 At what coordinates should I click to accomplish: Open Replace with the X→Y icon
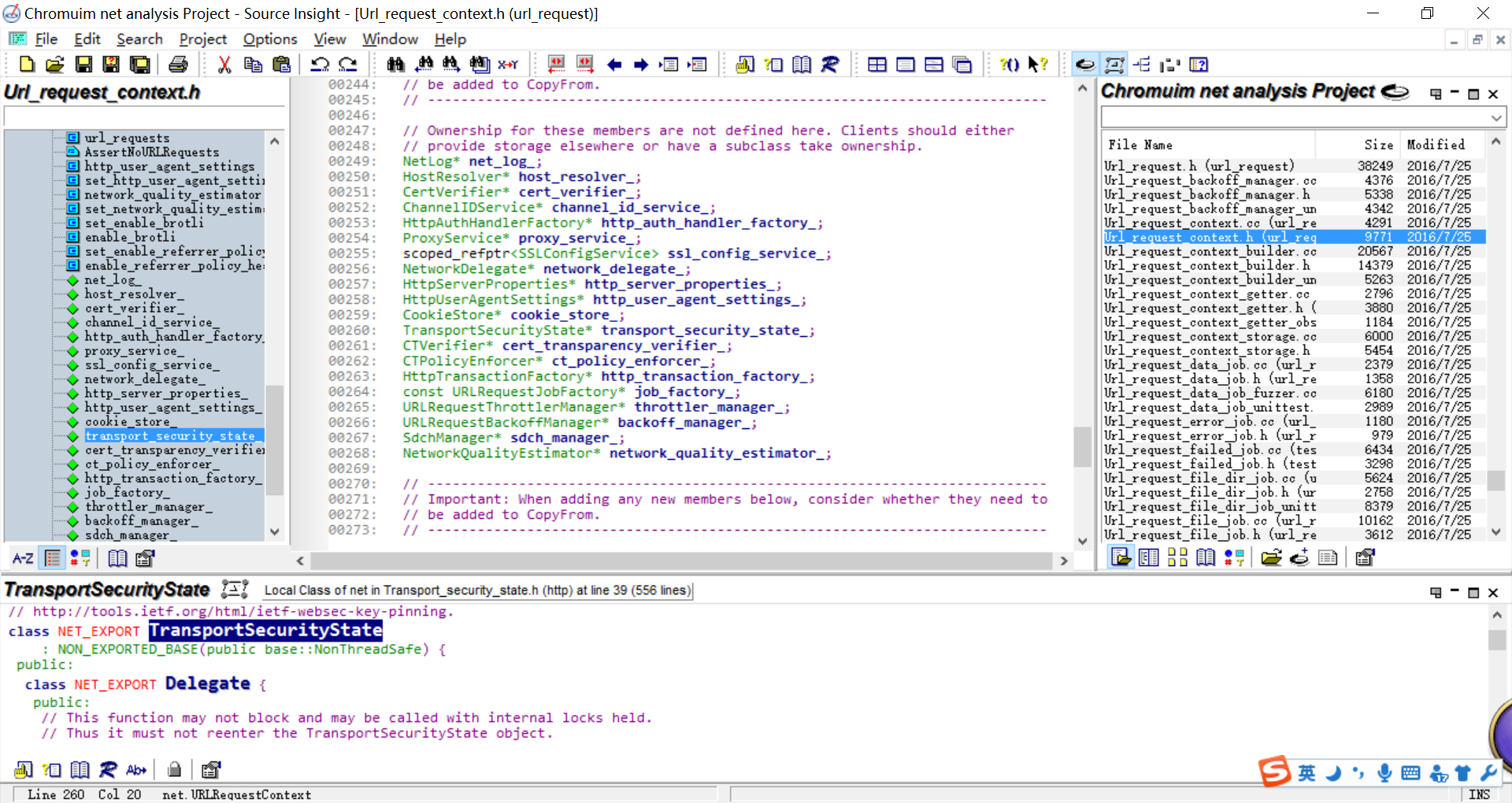click(x=508, y=65)
